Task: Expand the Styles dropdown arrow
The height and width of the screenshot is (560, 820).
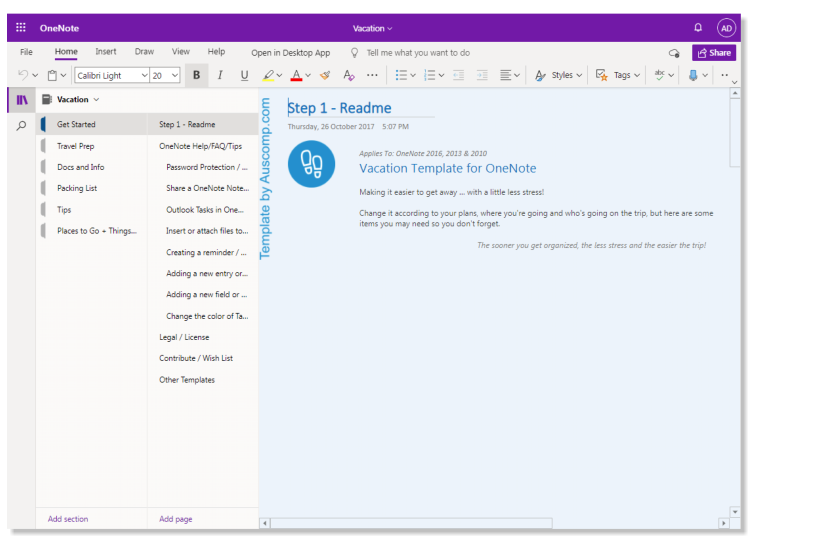Action: coord(579,75)
